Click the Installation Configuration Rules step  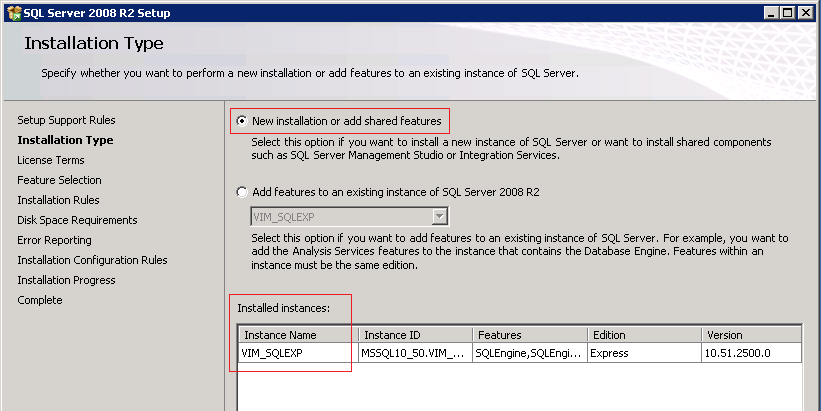click(92, 260)
